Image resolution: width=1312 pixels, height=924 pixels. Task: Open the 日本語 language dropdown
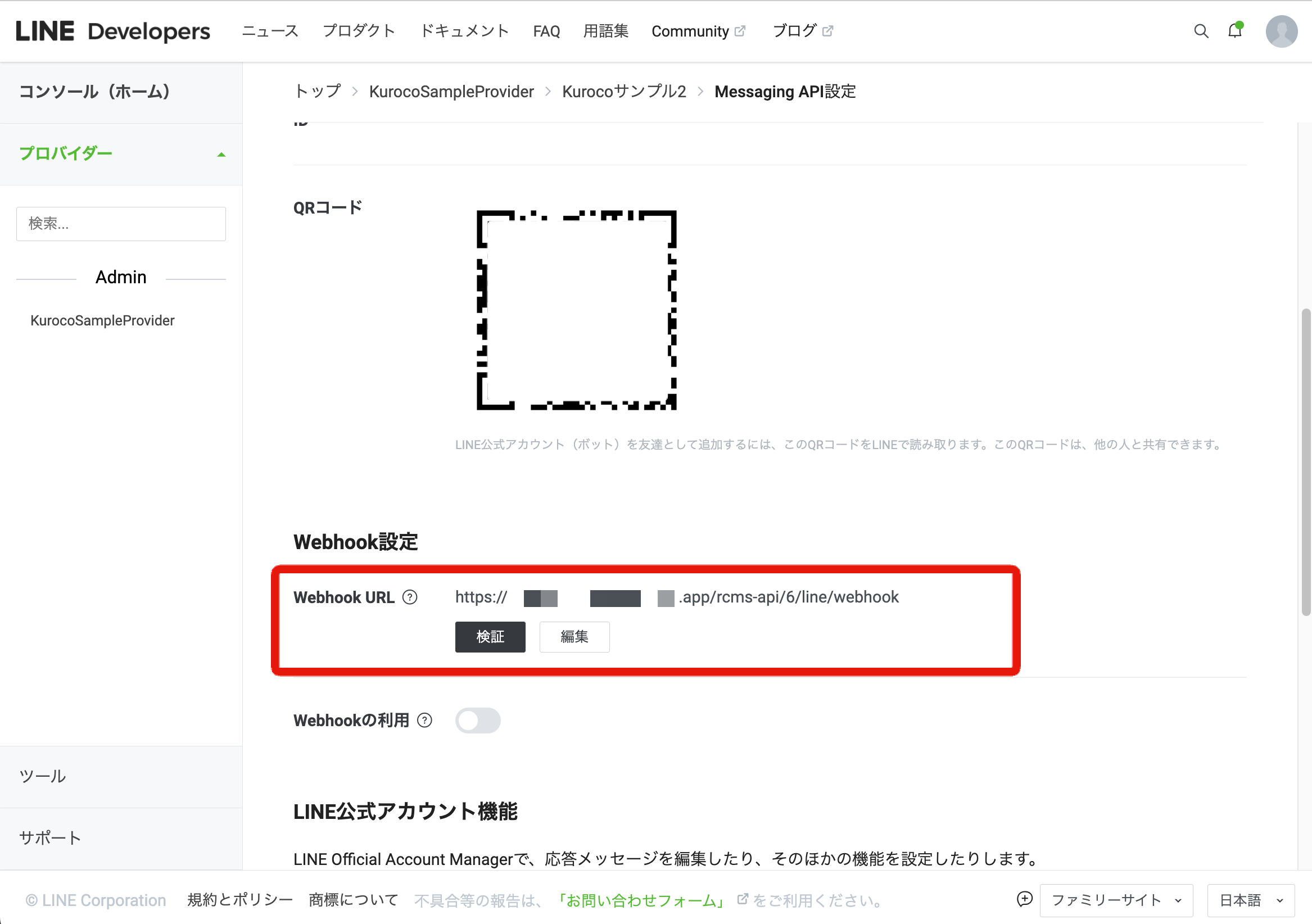(1251, 900)
